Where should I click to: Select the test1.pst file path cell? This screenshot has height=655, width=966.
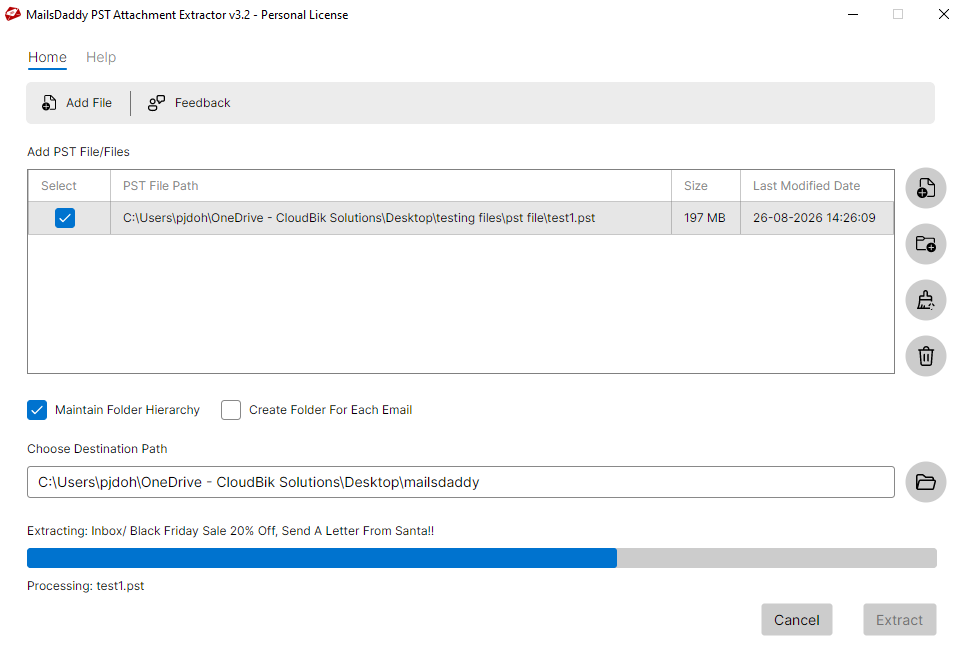[x=391, y=218]
